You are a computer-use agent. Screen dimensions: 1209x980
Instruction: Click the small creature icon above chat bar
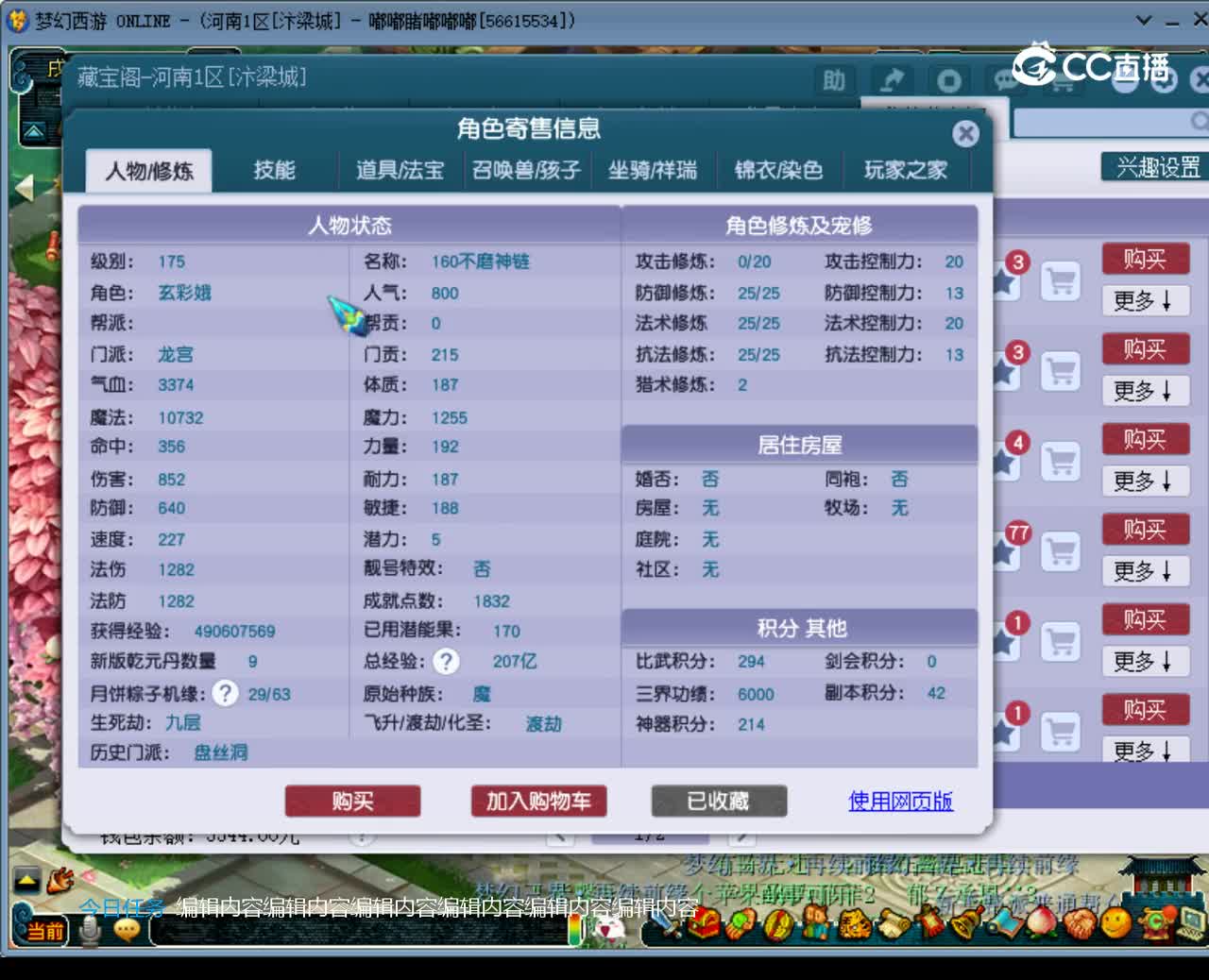pyautogui.click(x=60, y=881)
